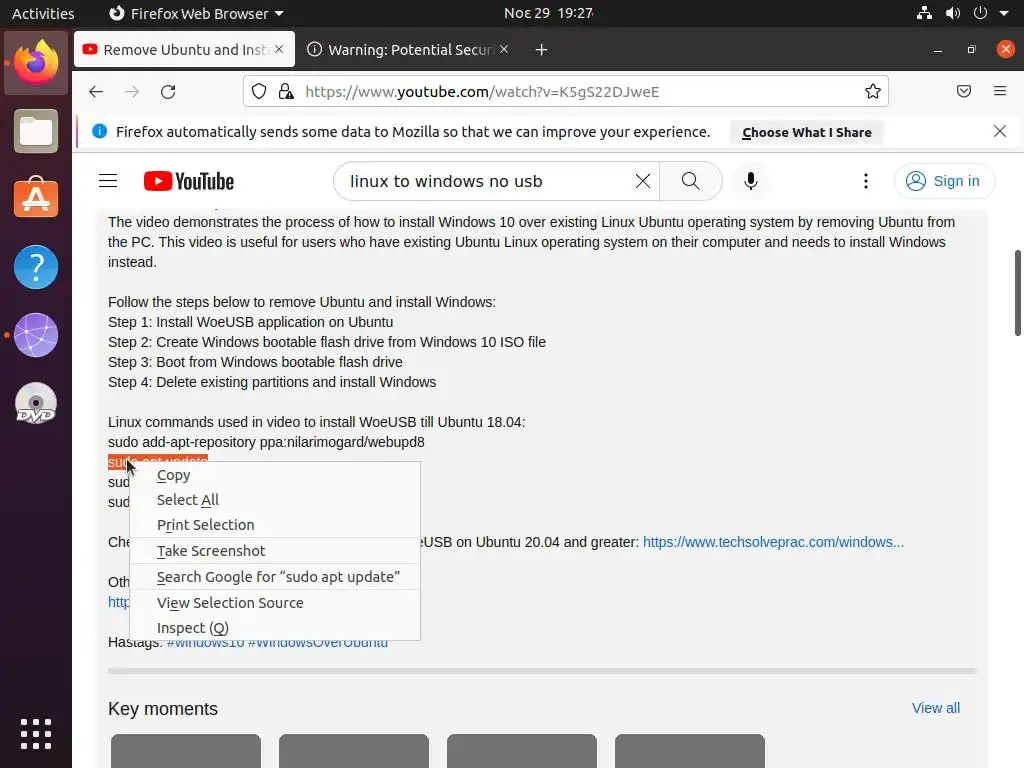Open the purple globe app in dock
This screenshot has height=768, width=1024.
click(36, 335)
